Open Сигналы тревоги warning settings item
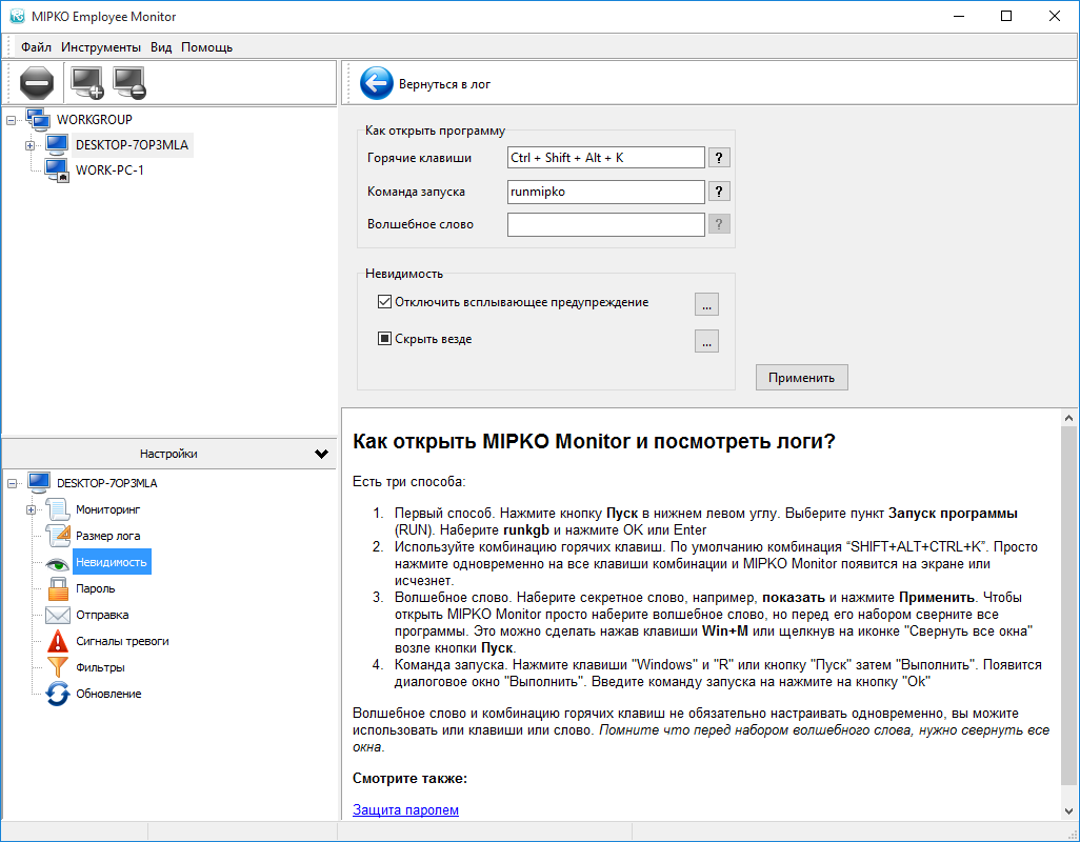 pos(122,641)
